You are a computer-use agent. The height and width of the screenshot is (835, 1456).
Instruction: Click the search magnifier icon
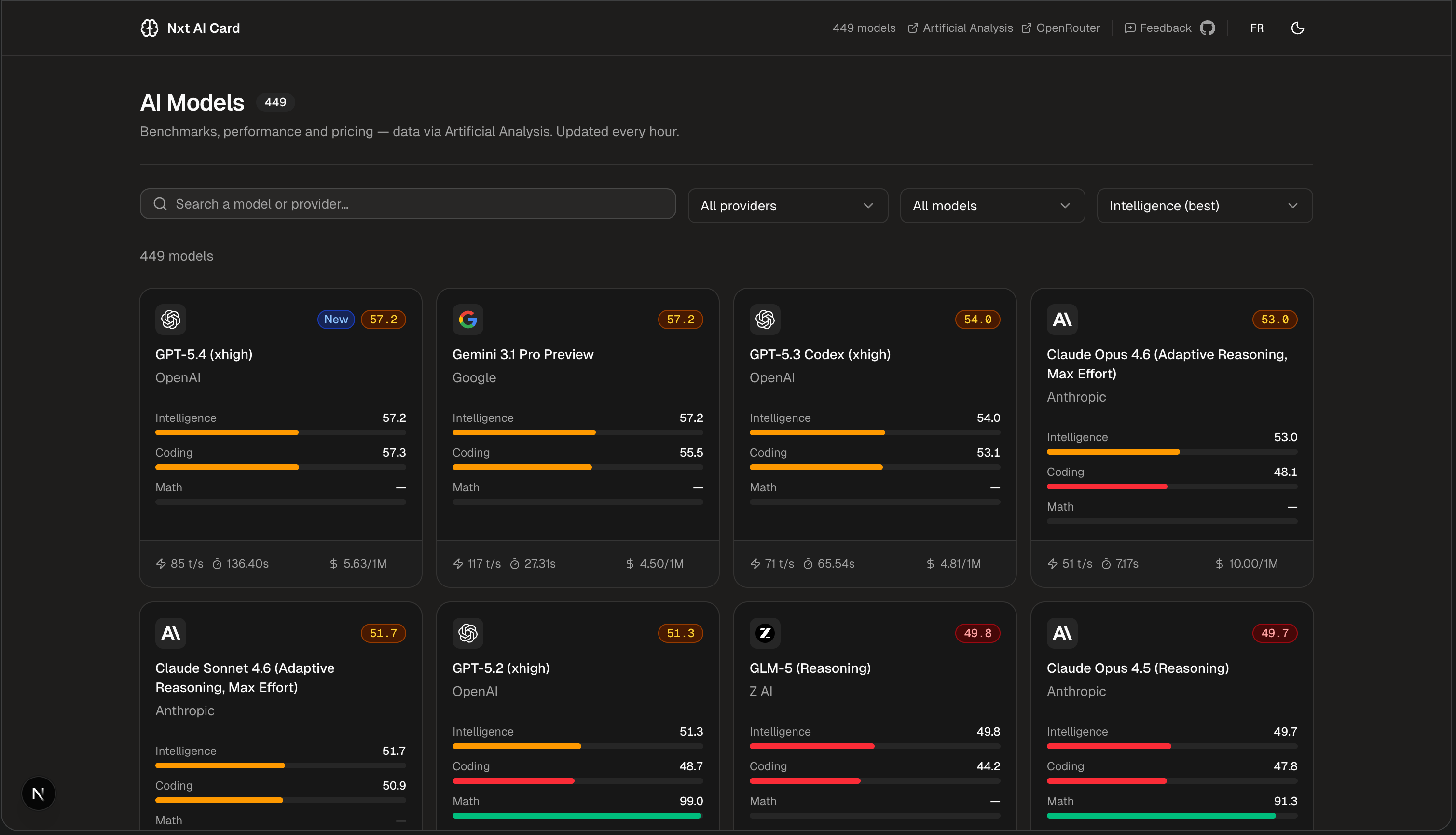click(x=160, y=204)
